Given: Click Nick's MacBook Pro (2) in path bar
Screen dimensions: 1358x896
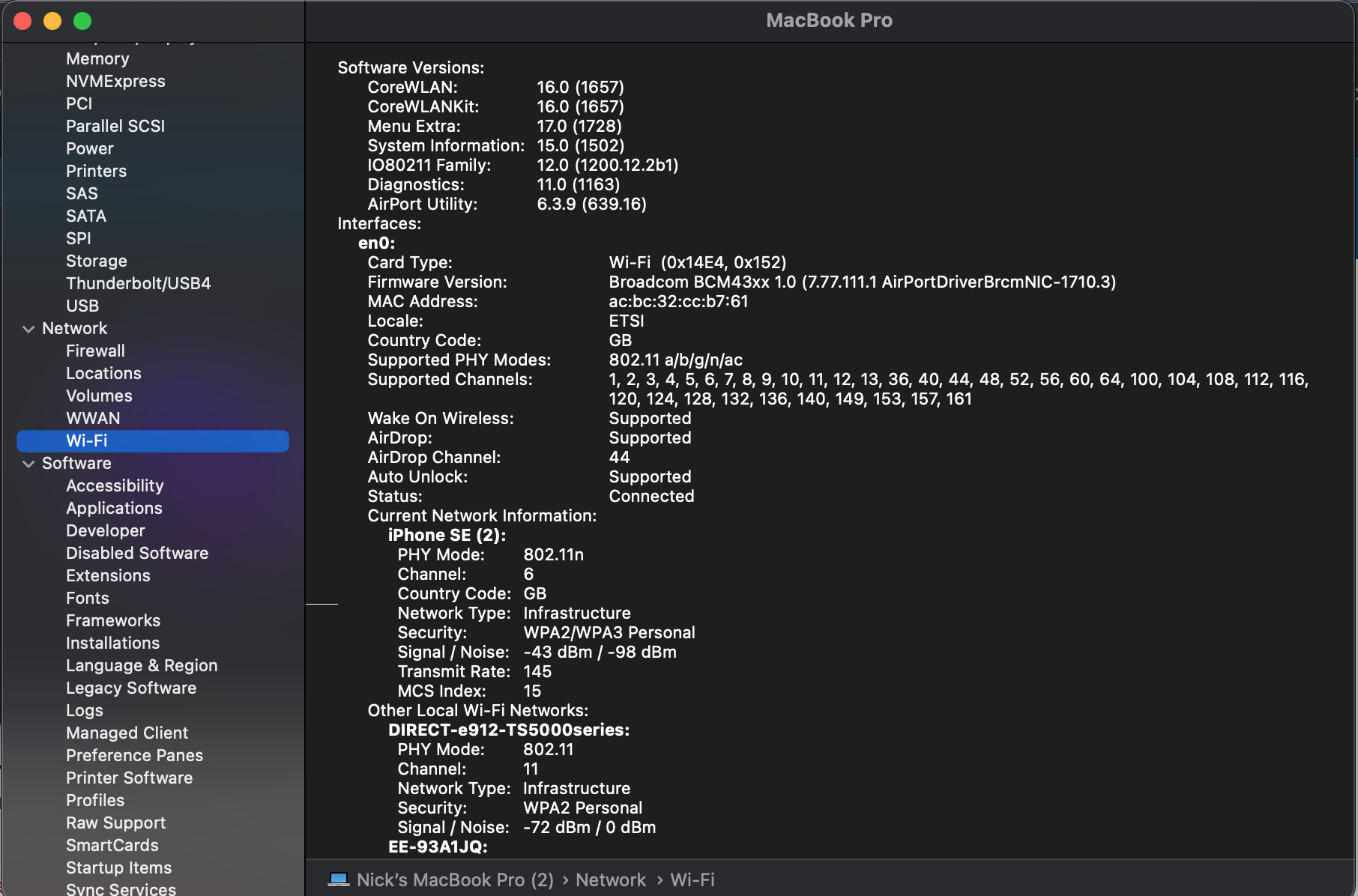Looking at the screenshot, I should 455,880.
